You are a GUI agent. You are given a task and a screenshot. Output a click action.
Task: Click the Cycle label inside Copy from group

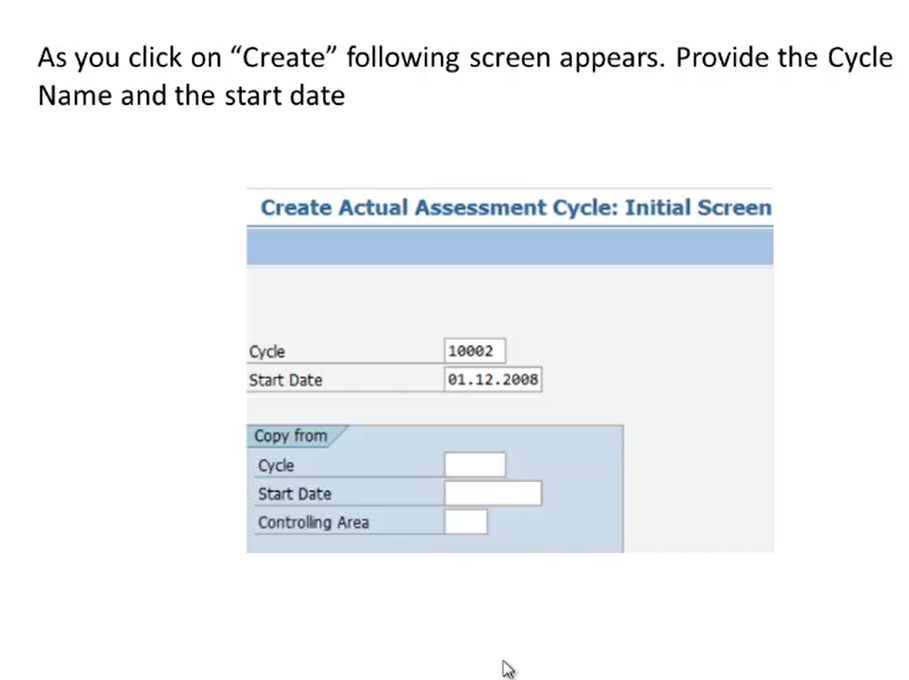276,466
